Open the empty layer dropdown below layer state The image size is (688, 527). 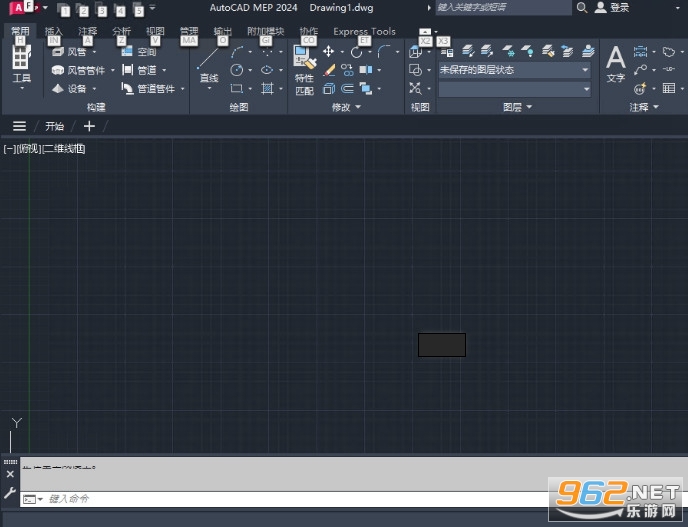(515, 89)
